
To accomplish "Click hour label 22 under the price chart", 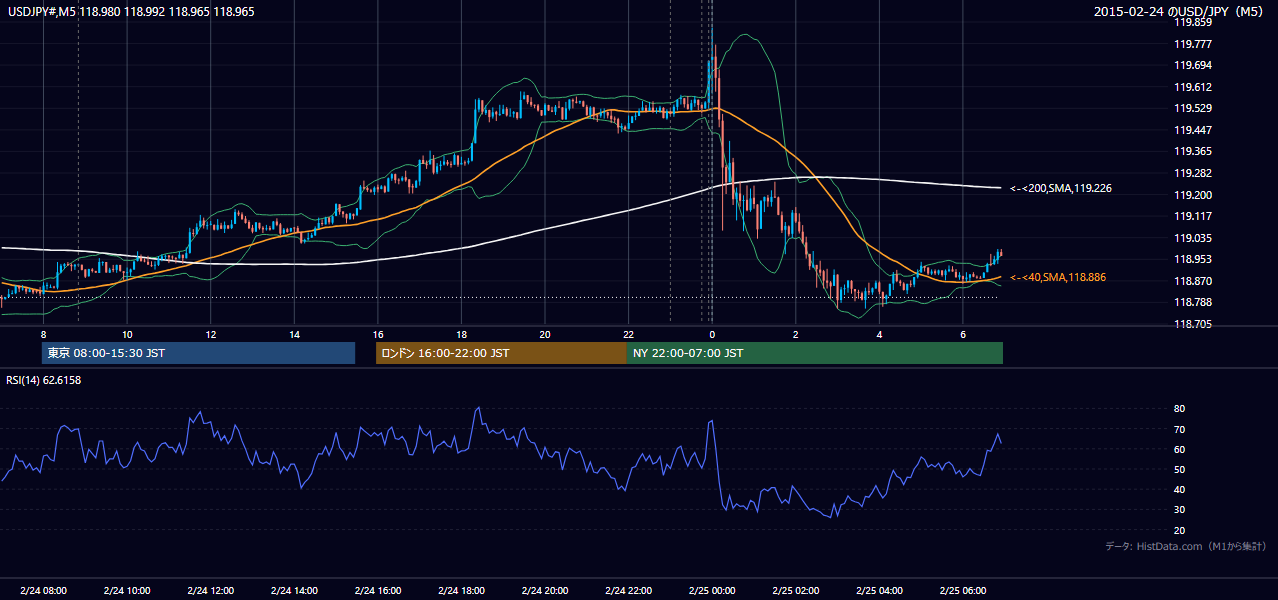I will point(628,334).
